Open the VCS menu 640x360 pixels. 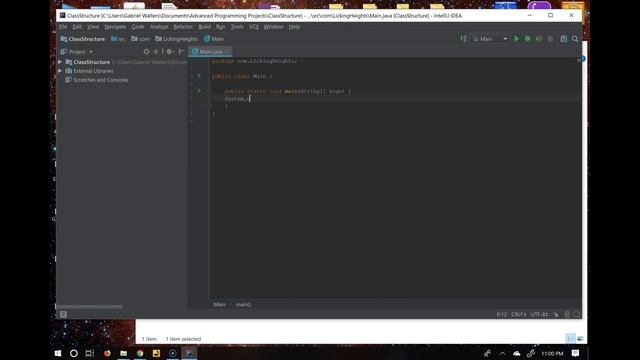coord(254,27)
